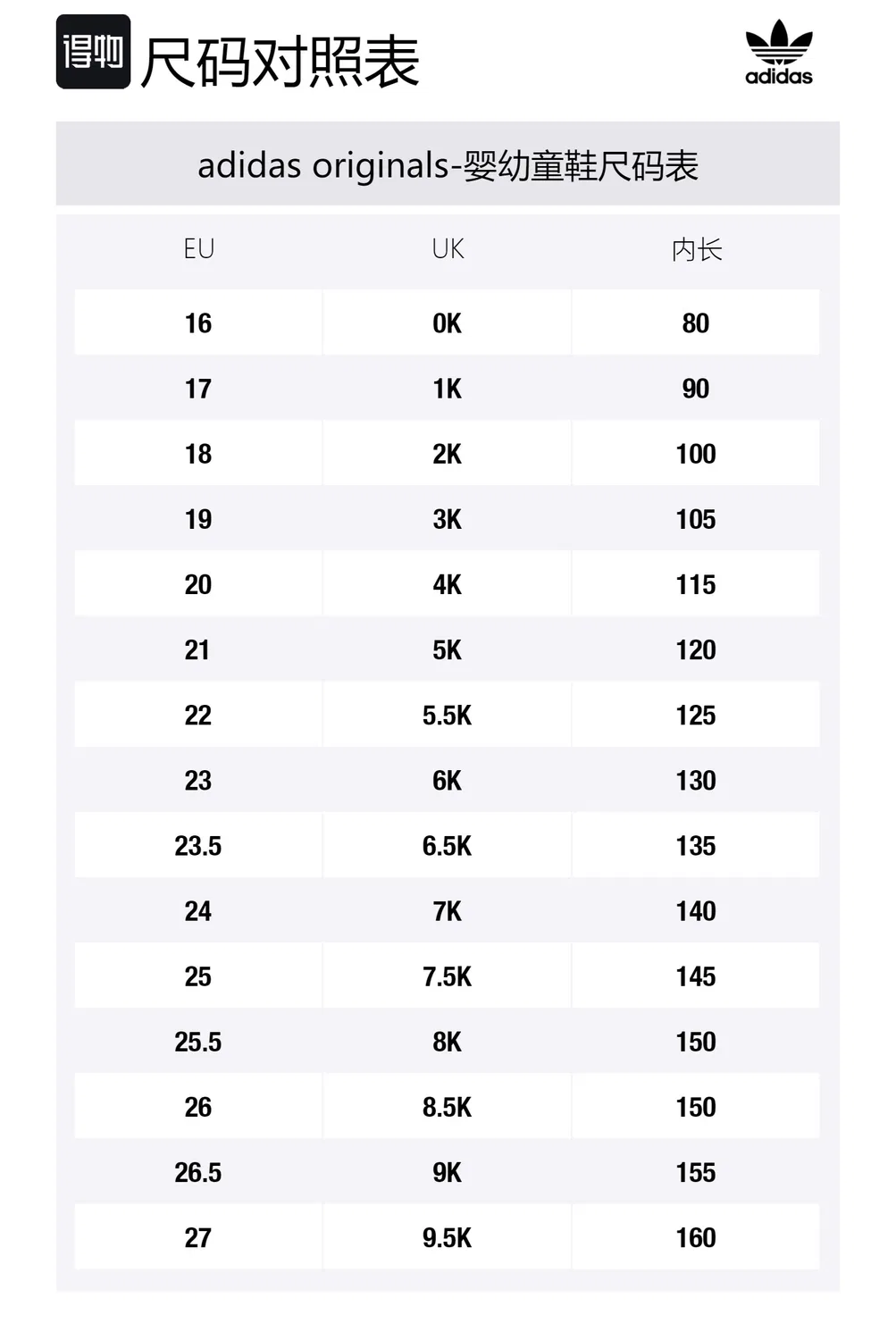Screen dimensions: 896x1340
Task: Select the adidas originals 婴幼童鞋尺码表 header banner
Action: click(x=448, y=163)
